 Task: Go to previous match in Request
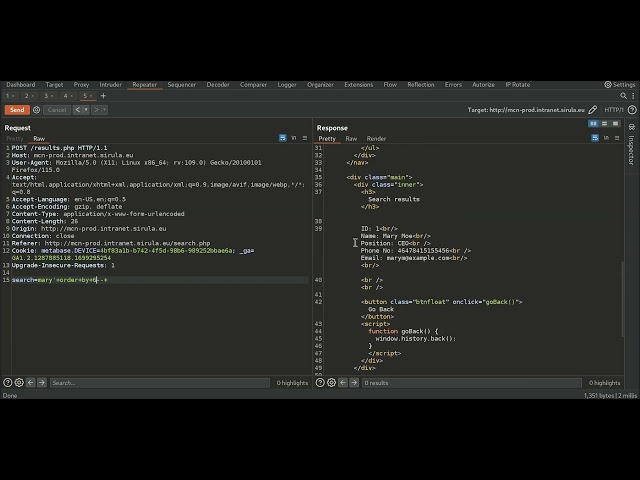pyautogui.click(x=31, y=383)
